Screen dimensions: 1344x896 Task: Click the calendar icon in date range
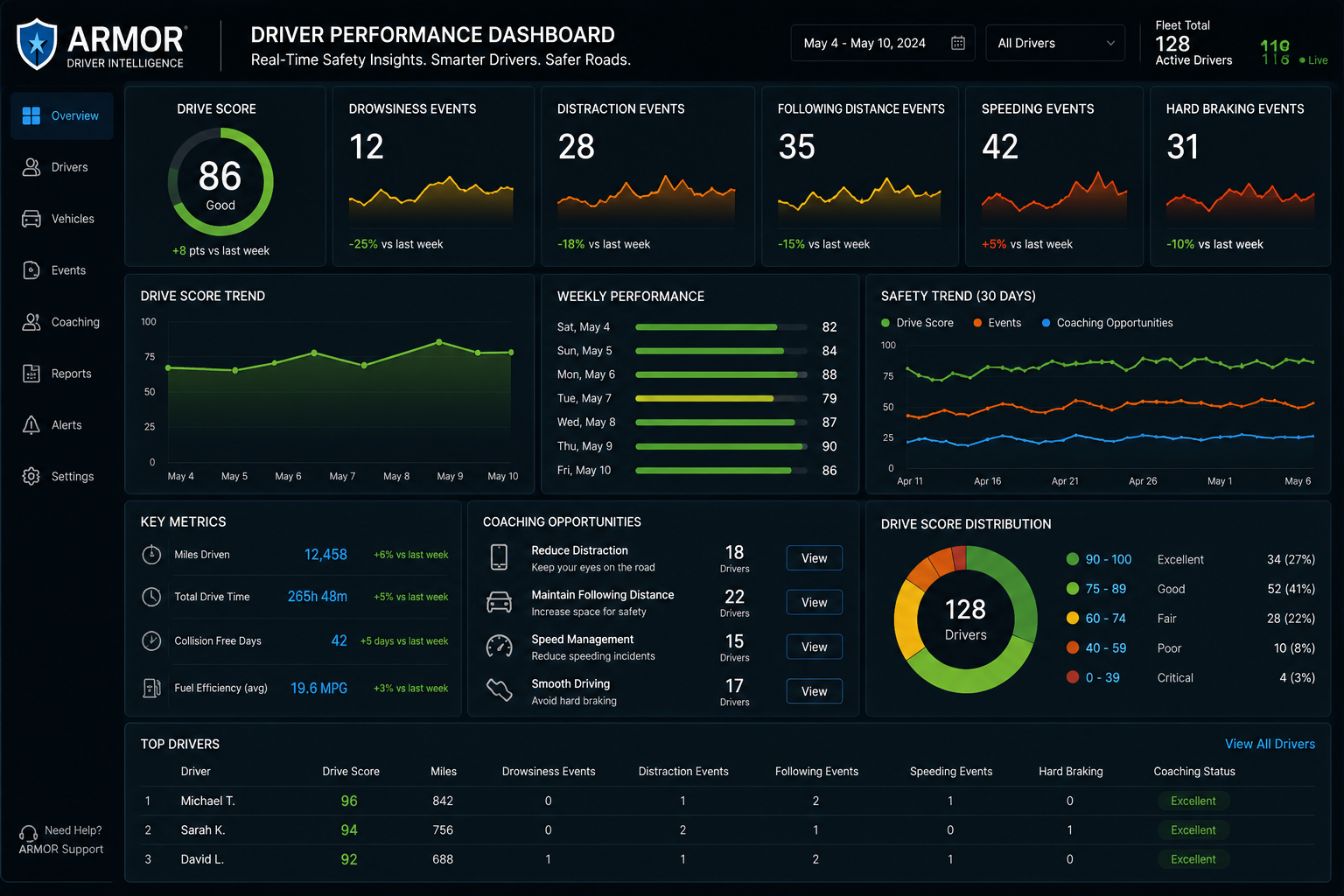[958, 43]
